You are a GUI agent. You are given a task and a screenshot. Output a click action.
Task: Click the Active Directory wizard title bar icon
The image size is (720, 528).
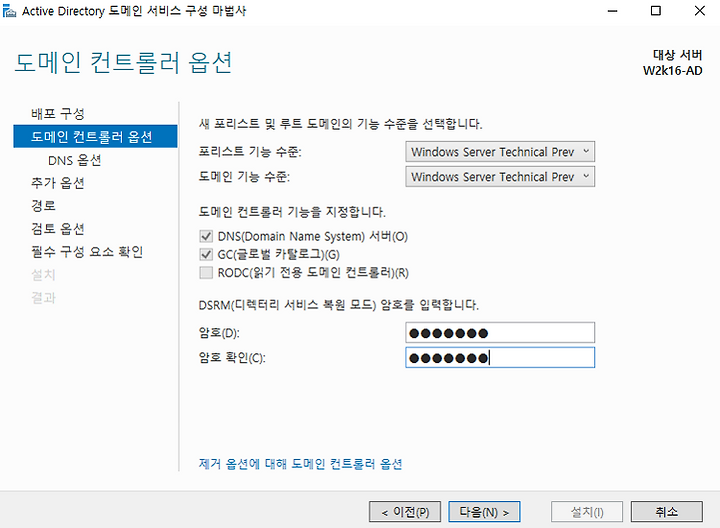(x=9, y=11)
